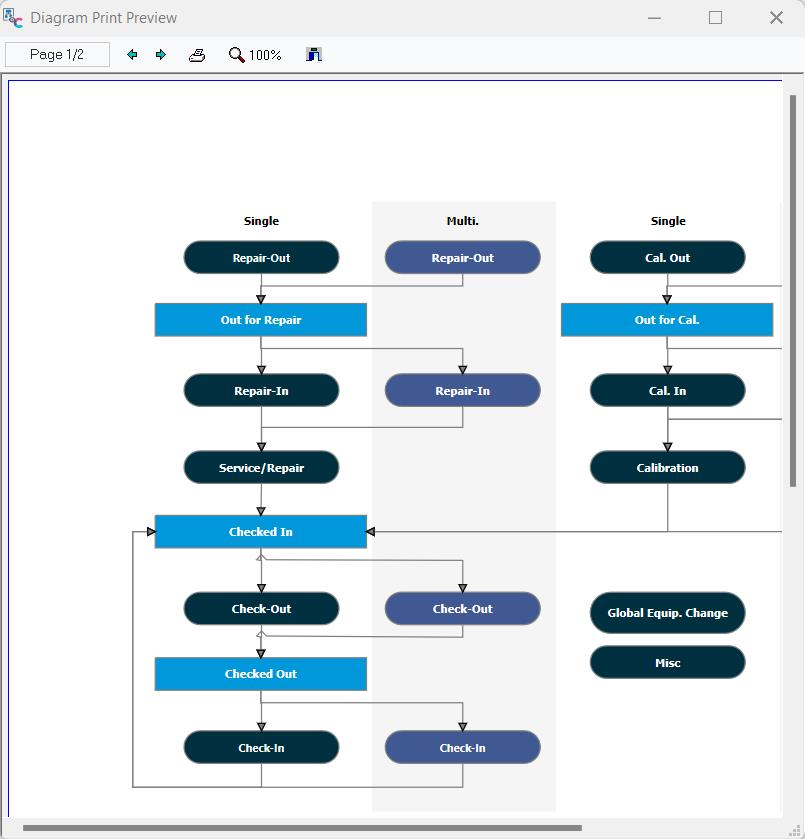This screenshot has width=805, height=839.
Task: Click the Page 1/2 field
Action: tap(57, 55)
